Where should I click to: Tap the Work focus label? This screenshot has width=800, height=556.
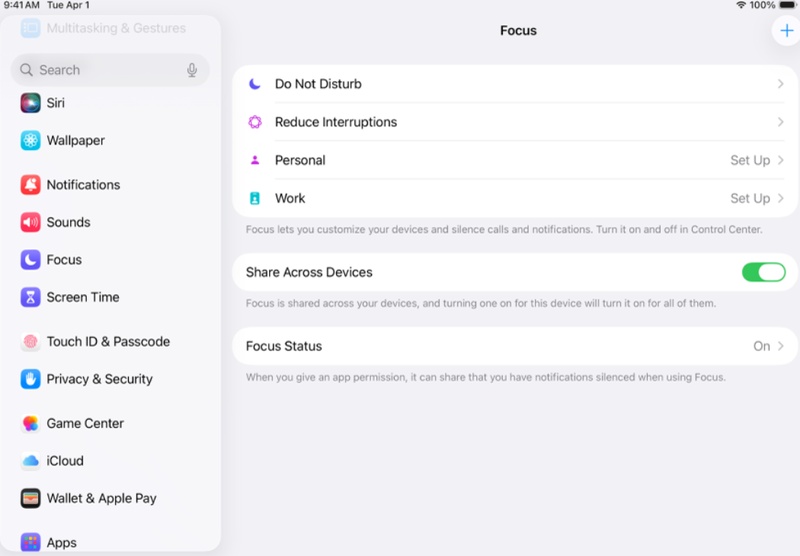[290, 198]
